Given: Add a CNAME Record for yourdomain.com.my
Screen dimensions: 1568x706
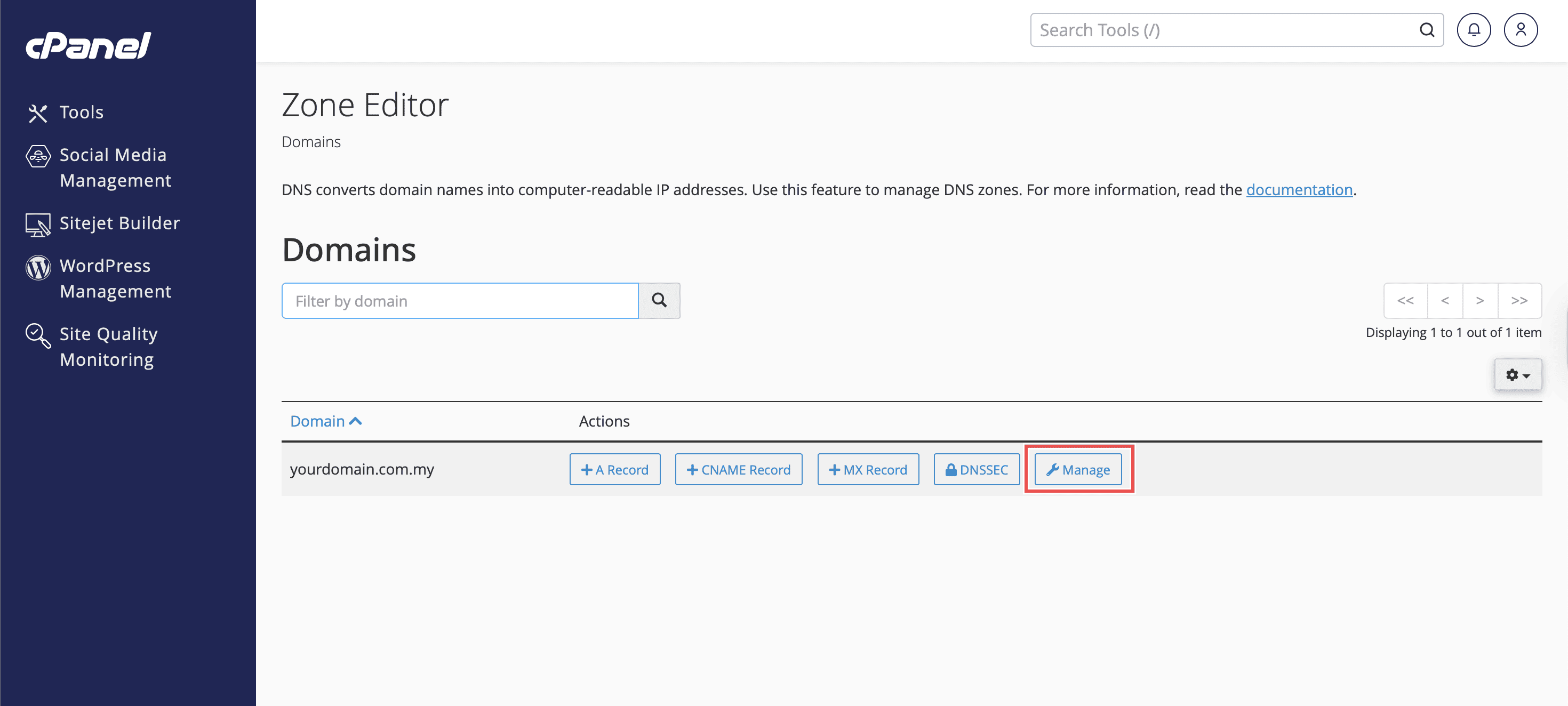Looking at the screenshot, I should click(738, 469).
